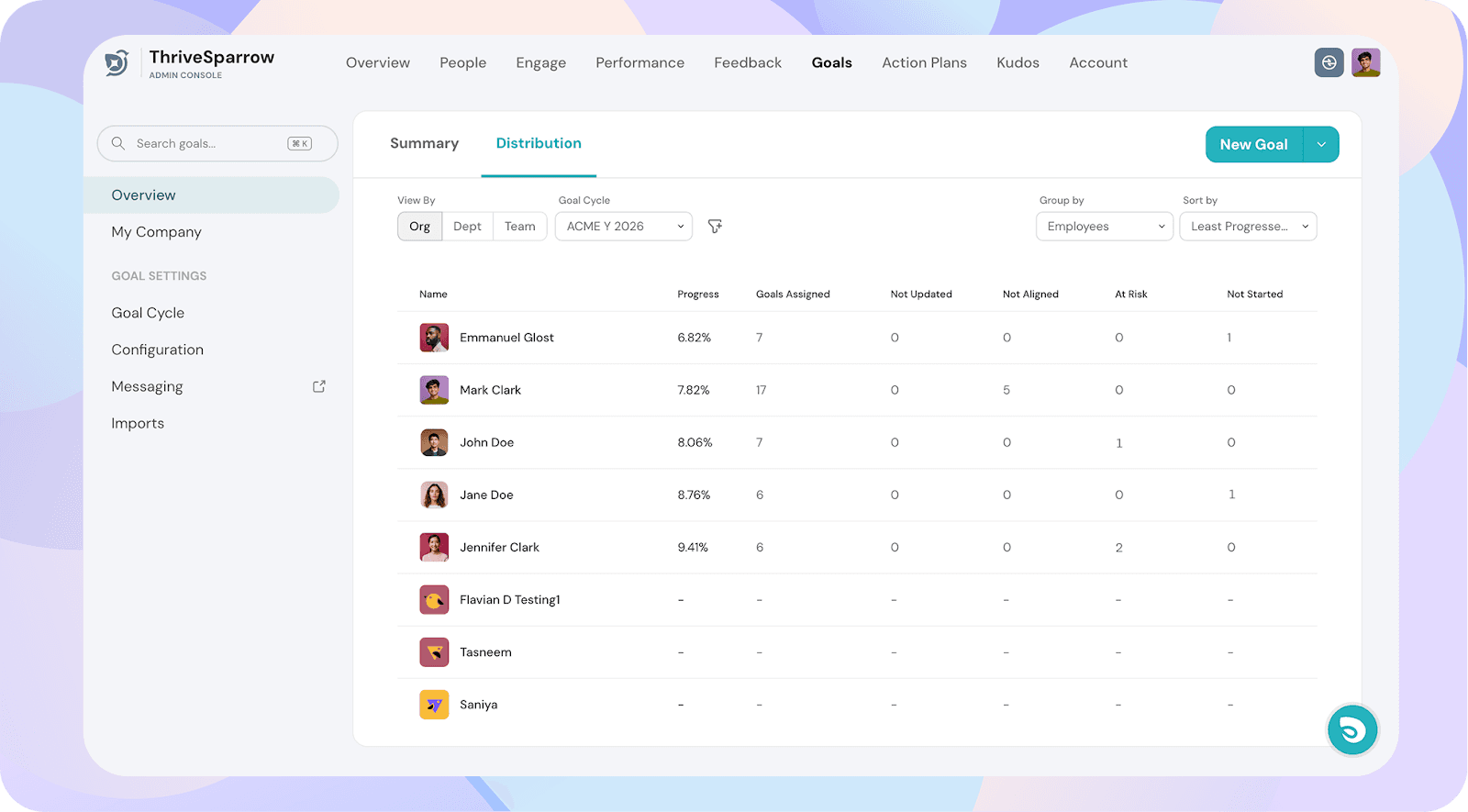Image resolution: width=1468 pixels, height=812 pixels.
Task: Open the chat support bubble icon
Action: point(1351,730)
